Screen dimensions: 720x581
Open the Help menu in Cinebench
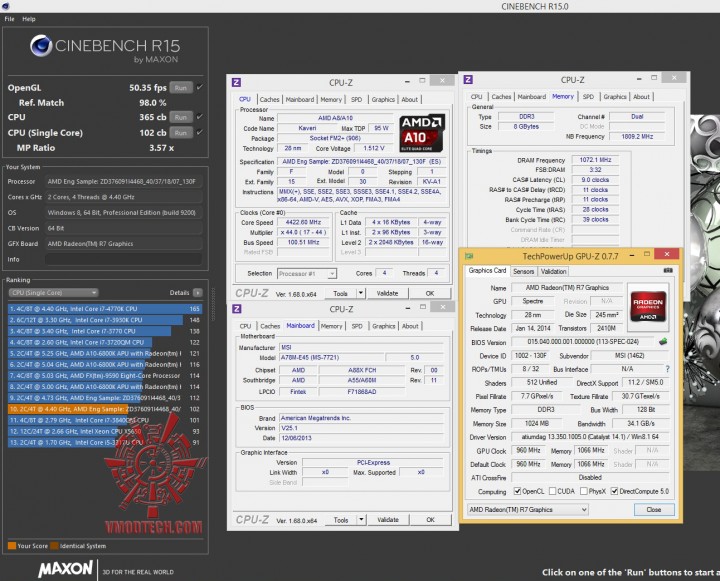point(28,19)
